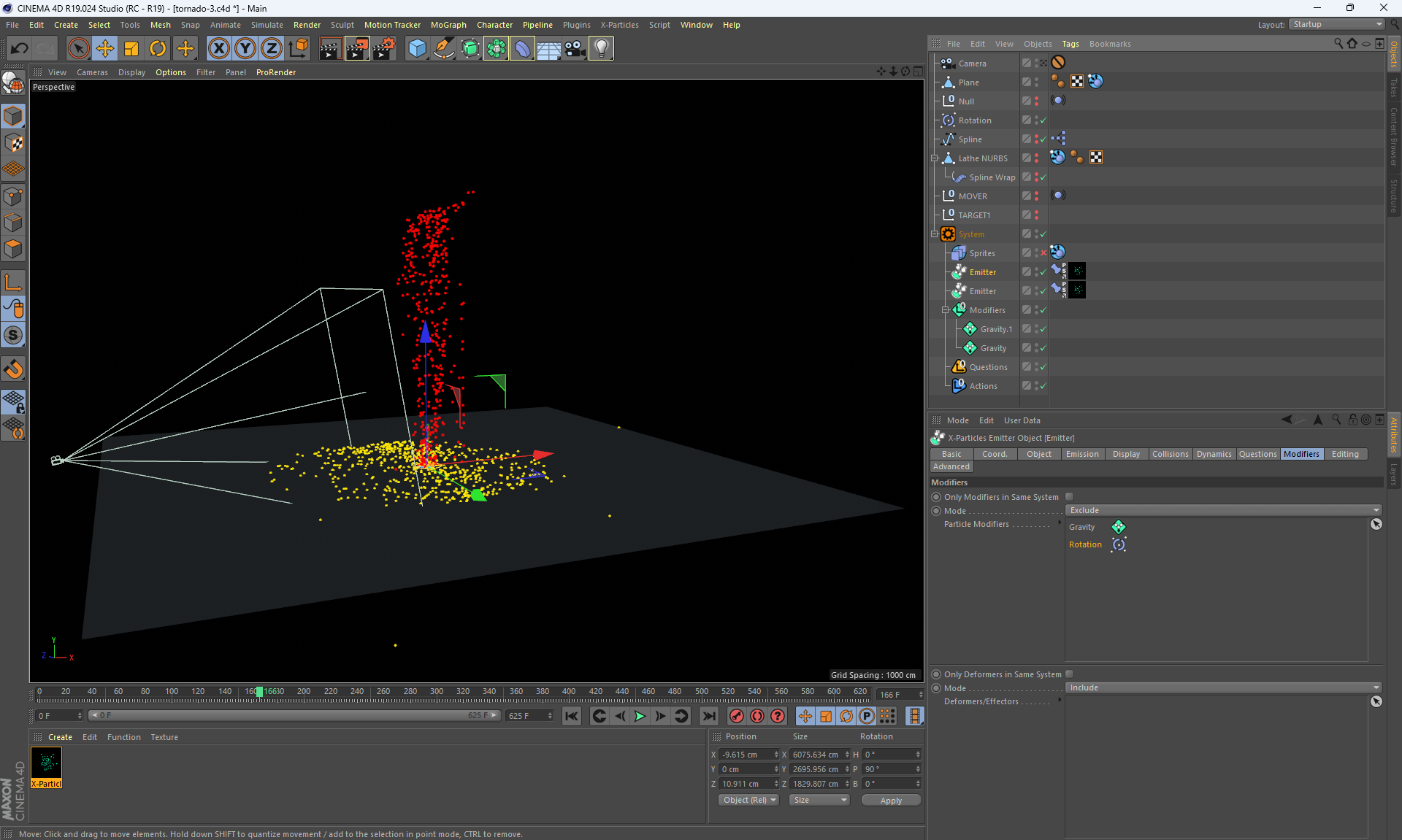Image resolution: width=1402 pixels, height=840 pixels.
Task: Select the Move tool in top toolbar
Action: (105, 49)
